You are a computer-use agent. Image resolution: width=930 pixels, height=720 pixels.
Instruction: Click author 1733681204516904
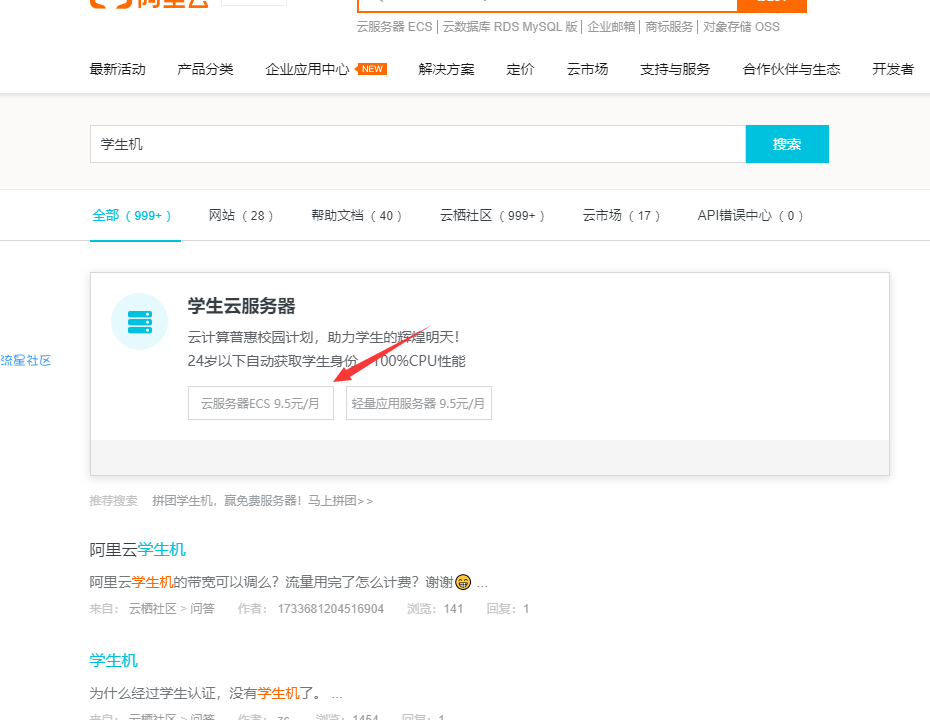coord(330,609)
